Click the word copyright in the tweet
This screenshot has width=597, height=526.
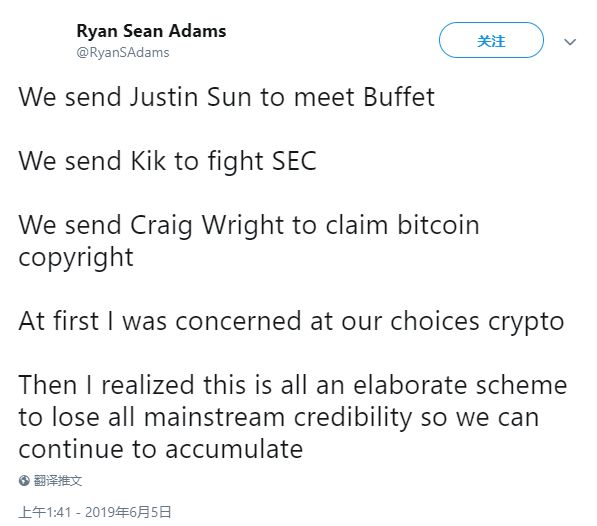coord(76,259)
